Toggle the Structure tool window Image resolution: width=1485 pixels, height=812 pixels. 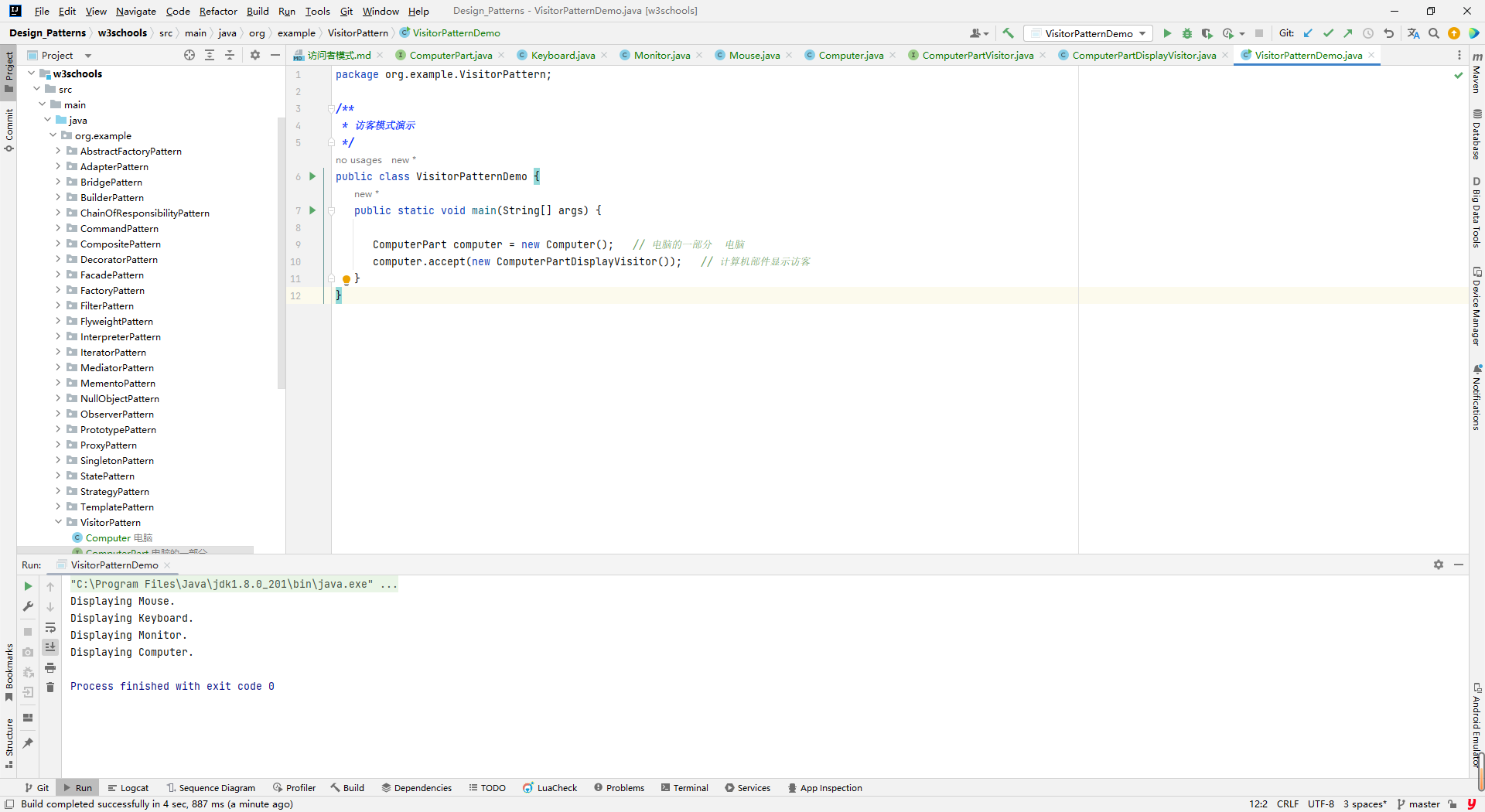click(x=9, y=742)
